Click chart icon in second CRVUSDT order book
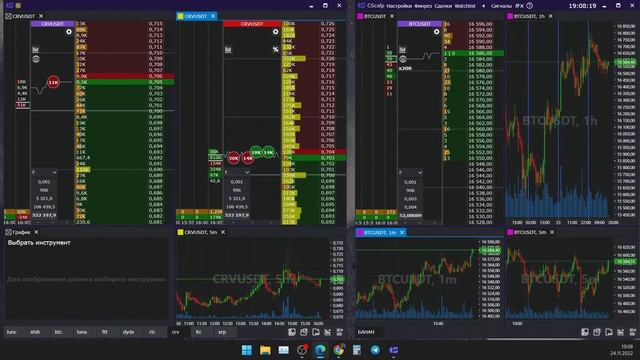This screenshot has height=360, width=640. pyautogui.click(x=228, y=50)
